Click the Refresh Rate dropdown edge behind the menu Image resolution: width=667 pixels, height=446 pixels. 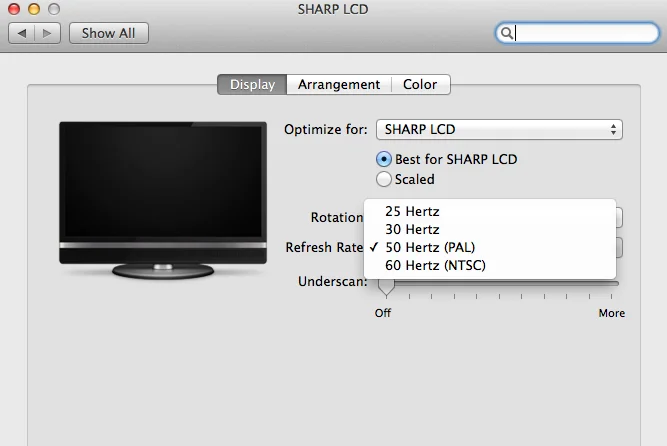coord(619,247)
